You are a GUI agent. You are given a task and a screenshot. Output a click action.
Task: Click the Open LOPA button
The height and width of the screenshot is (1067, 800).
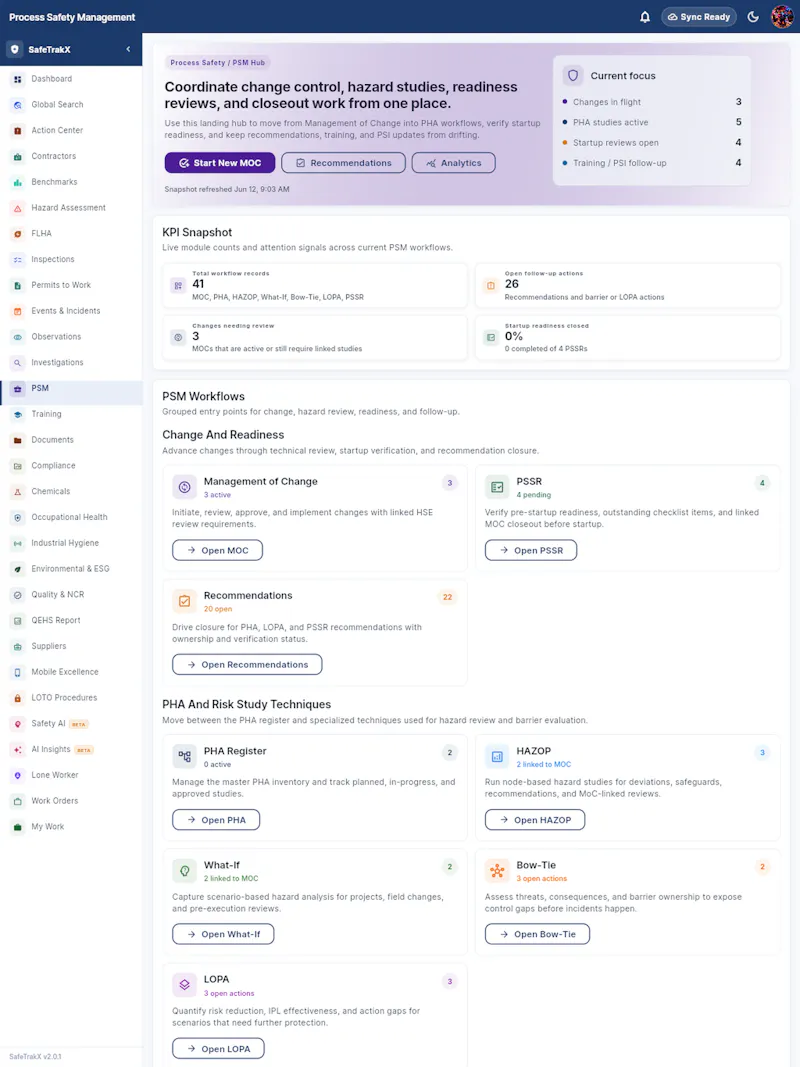pos(218,1049)
